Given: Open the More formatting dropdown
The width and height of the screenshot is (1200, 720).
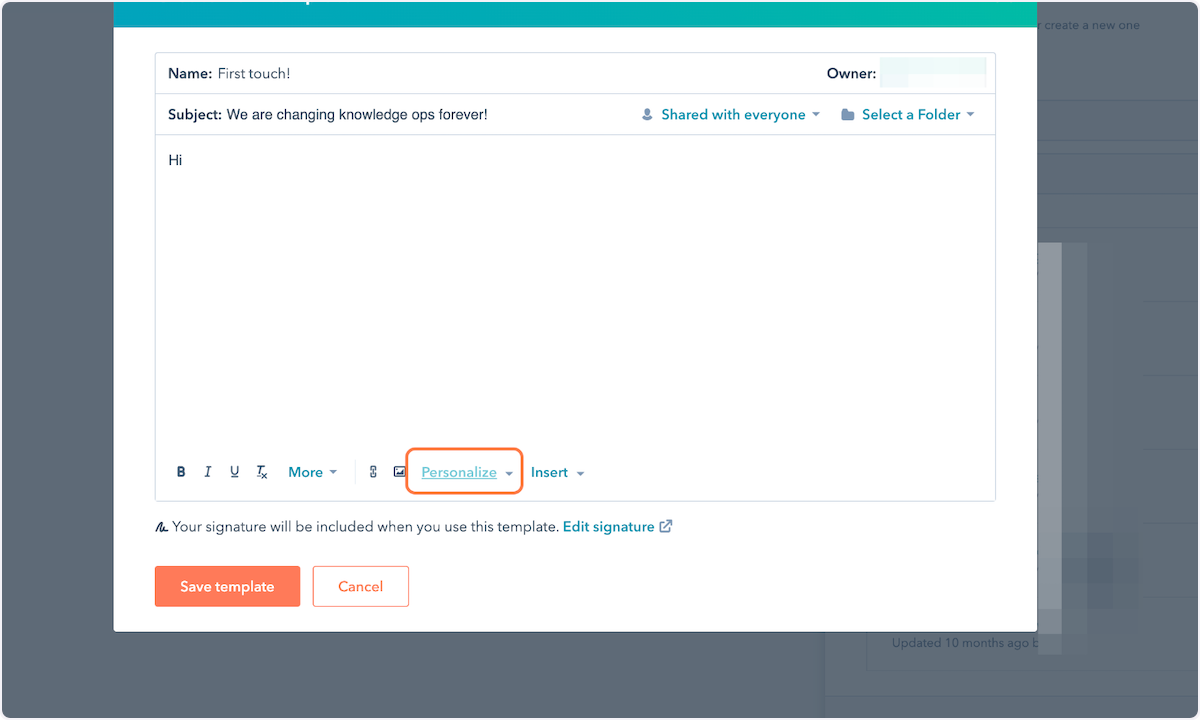Looking at the screenshot, I should (312, 472).
